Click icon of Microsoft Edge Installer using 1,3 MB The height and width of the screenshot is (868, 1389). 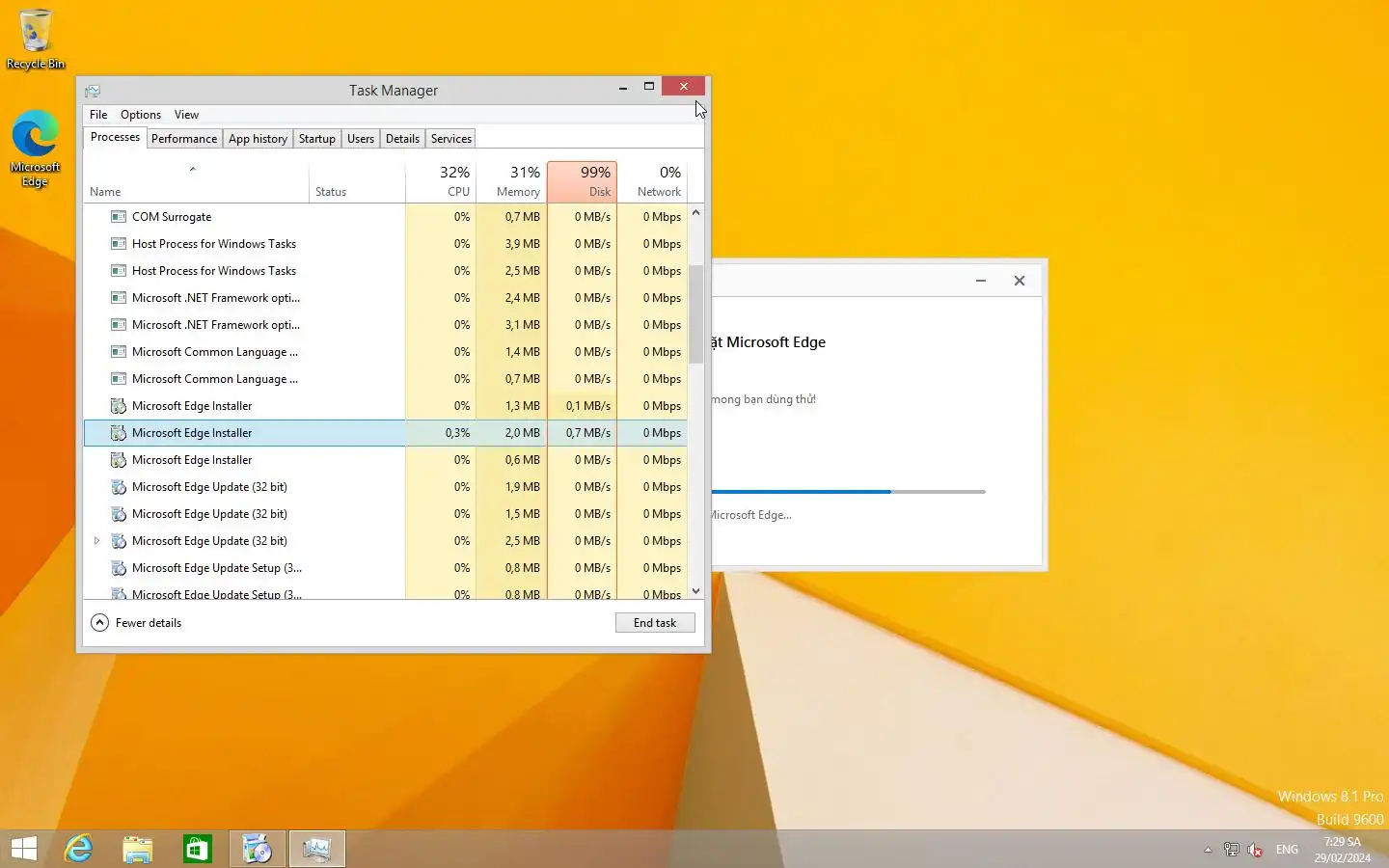coord(119,406)
